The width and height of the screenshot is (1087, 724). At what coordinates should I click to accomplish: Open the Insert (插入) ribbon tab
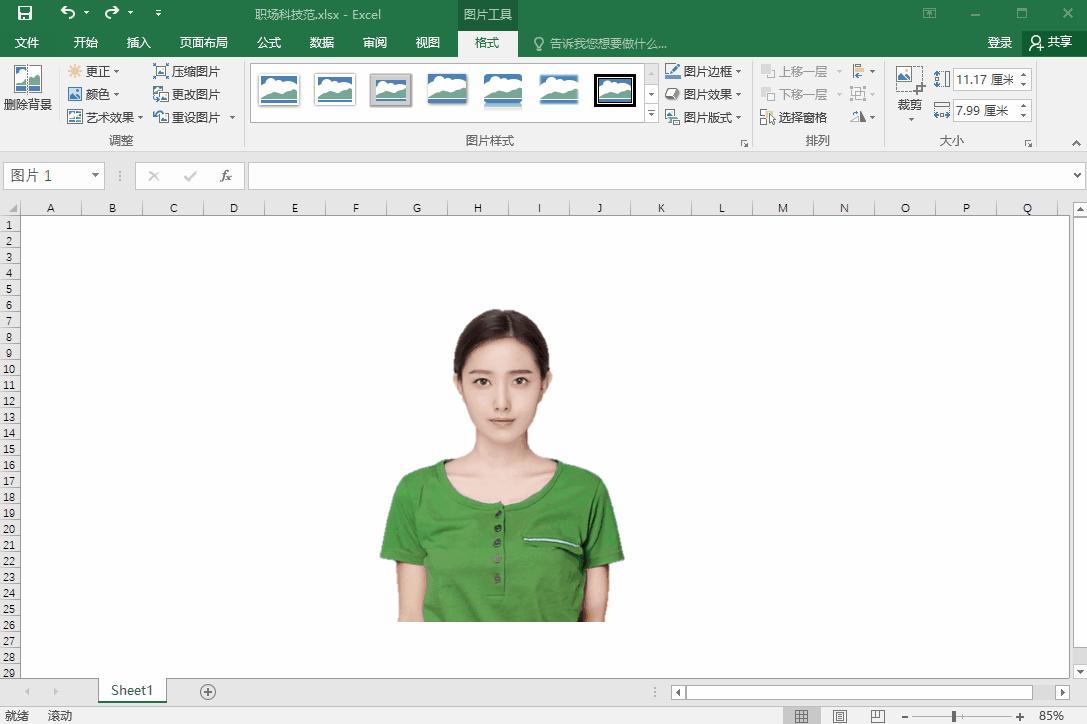click(138, 43)
